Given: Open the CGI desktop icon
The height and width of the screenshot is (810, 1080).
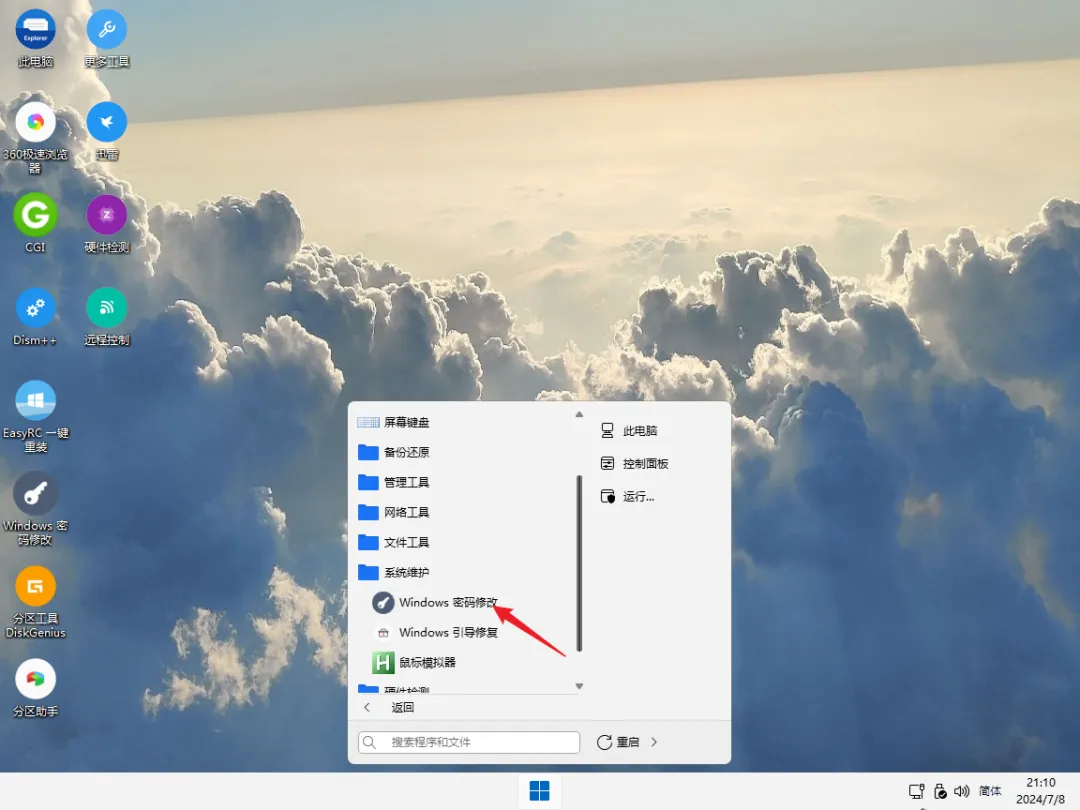Looking at the screenshot, I should 35,224.
